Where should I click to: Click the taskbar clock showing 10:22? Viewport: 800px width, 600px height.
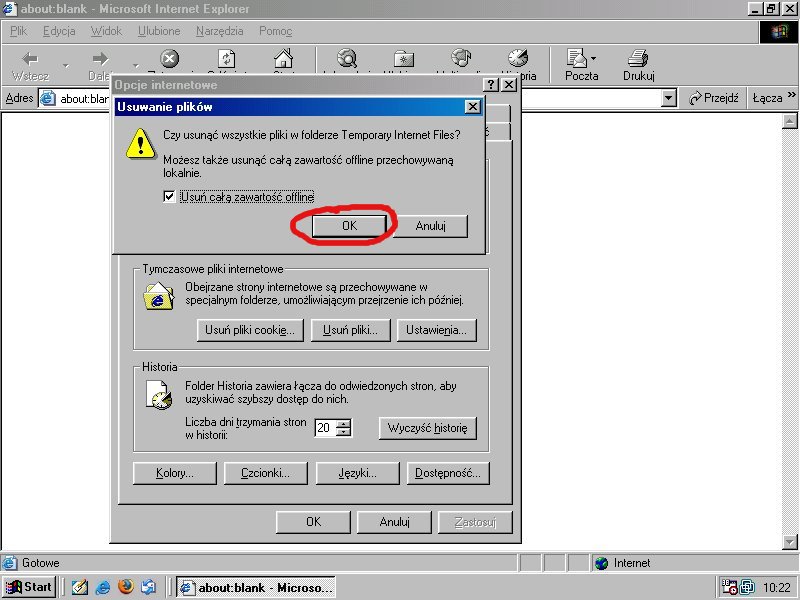coord(777,588)
